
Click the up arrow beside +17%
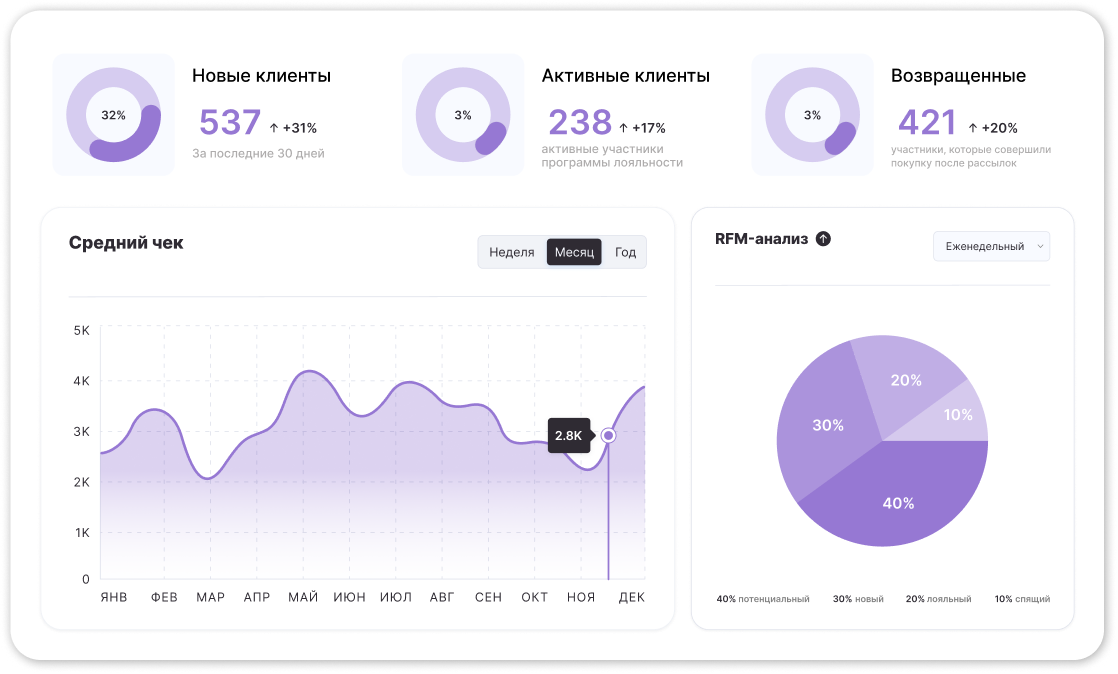click(x=623, y=128)
